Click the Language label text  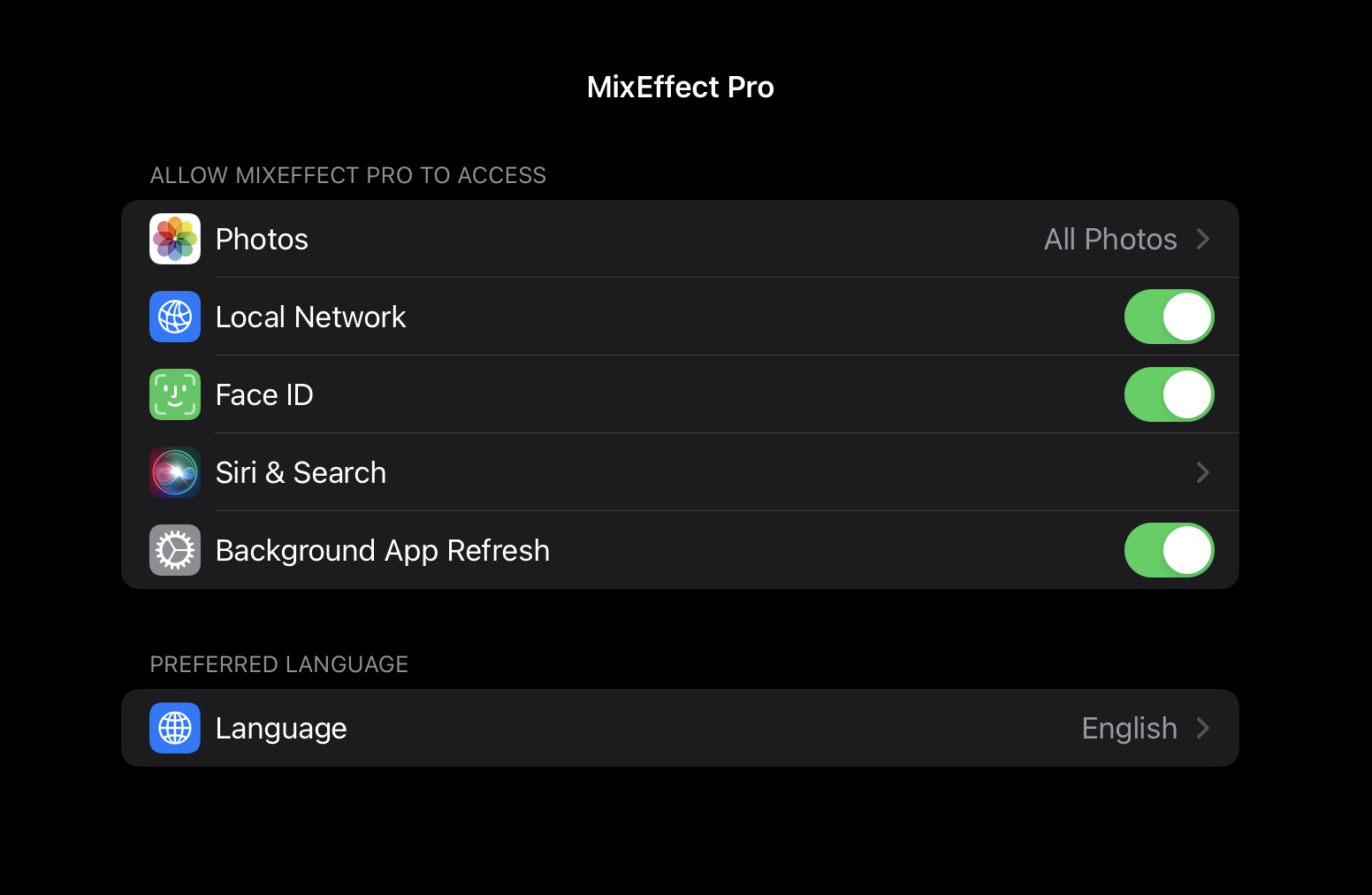[281, 728]
